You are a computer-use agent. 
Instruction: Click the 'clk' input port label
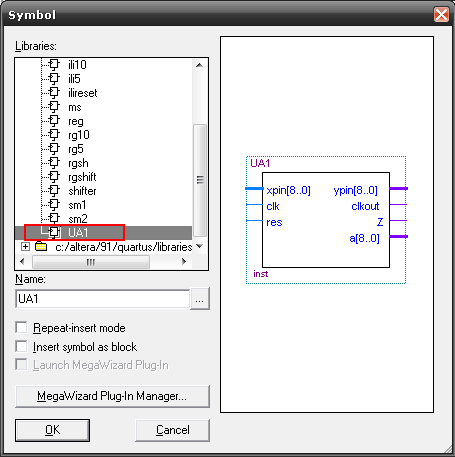click(x=273, y=206)
